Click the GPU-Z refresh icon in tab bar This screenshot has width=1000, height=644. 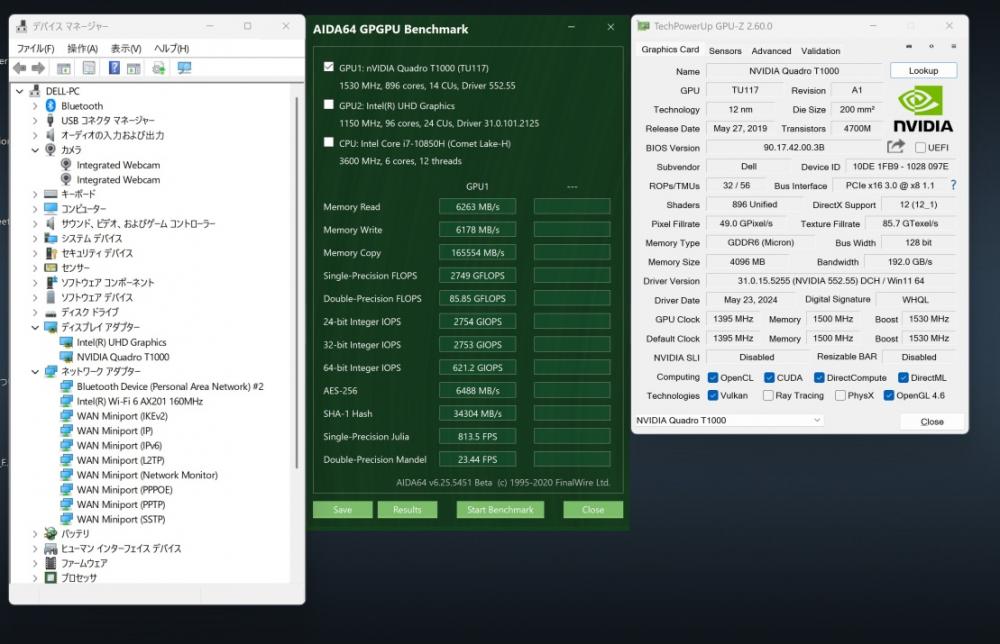931,47
